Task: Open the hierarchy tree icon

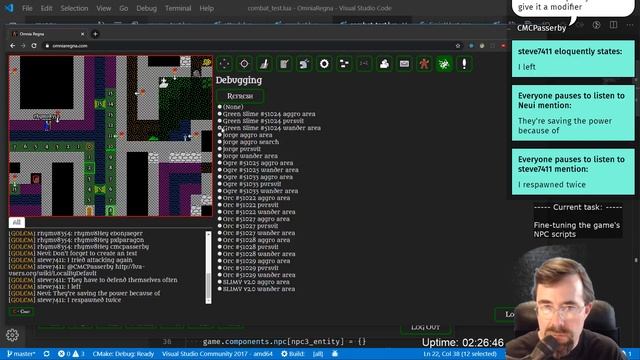Action: point(344,64)
